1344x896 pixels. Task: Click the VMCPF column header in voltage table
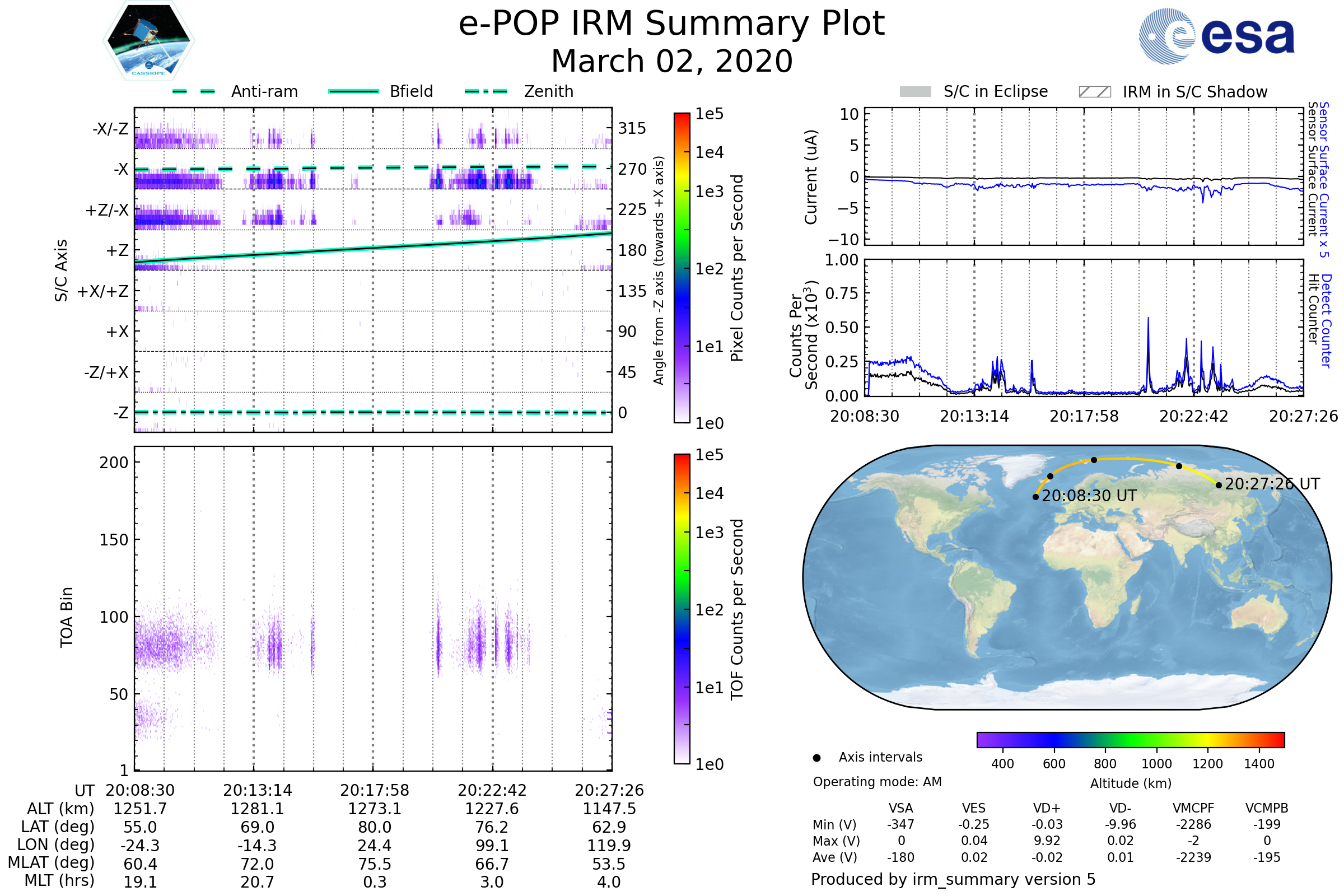click(x=1193, y=808)
